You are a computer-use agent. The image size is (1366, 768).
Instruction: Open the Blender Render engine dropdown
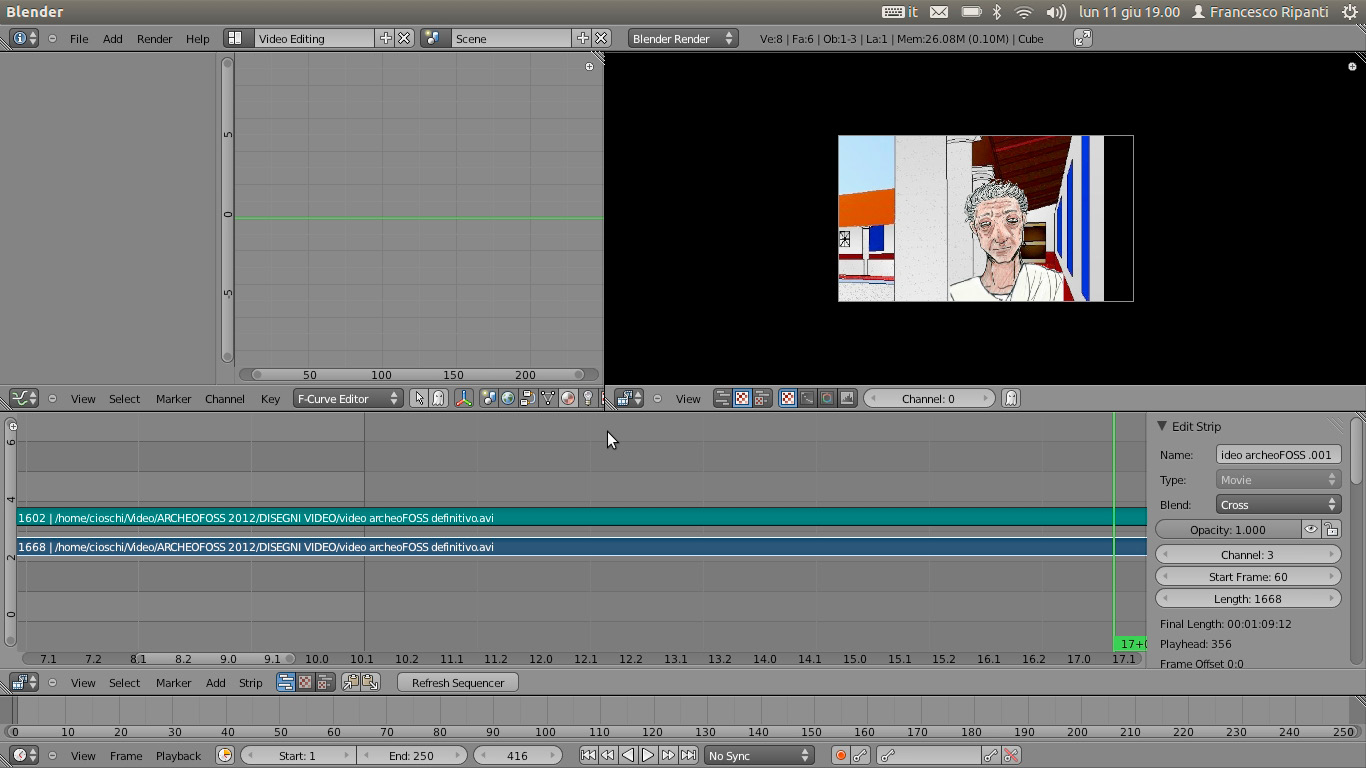(683, 38)
